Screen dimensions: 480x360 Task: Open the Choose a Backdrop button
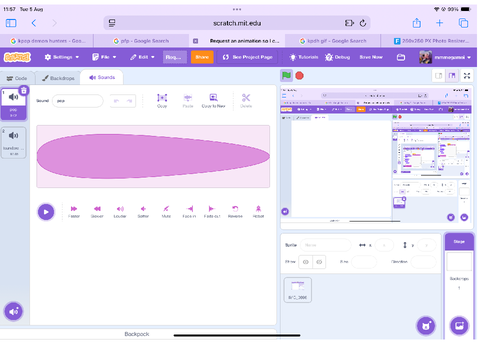(459, 326)
